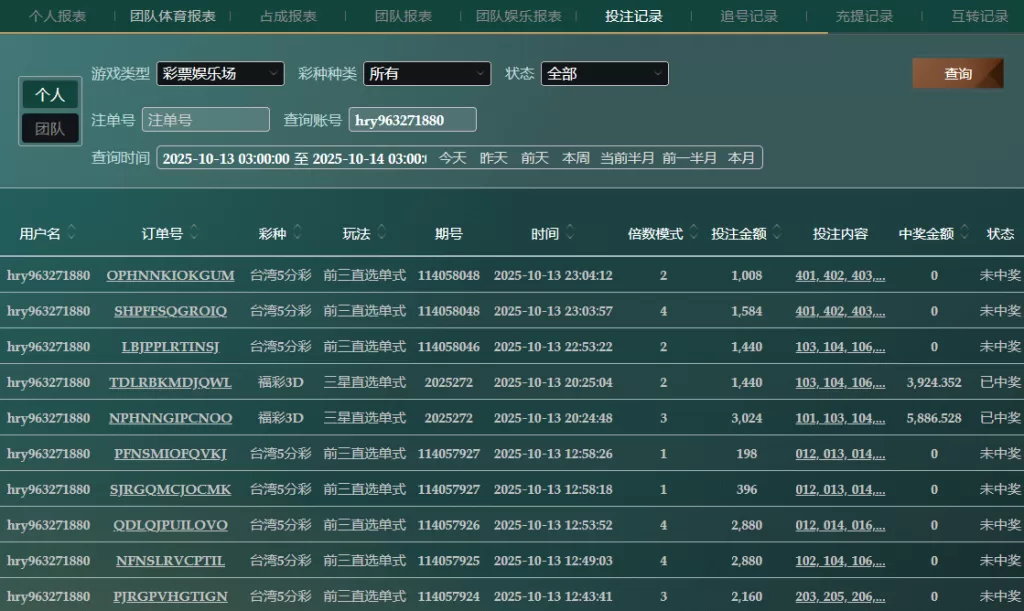
Task: Open order link OPHNNKIOKGUM
Action: [170, 275]
